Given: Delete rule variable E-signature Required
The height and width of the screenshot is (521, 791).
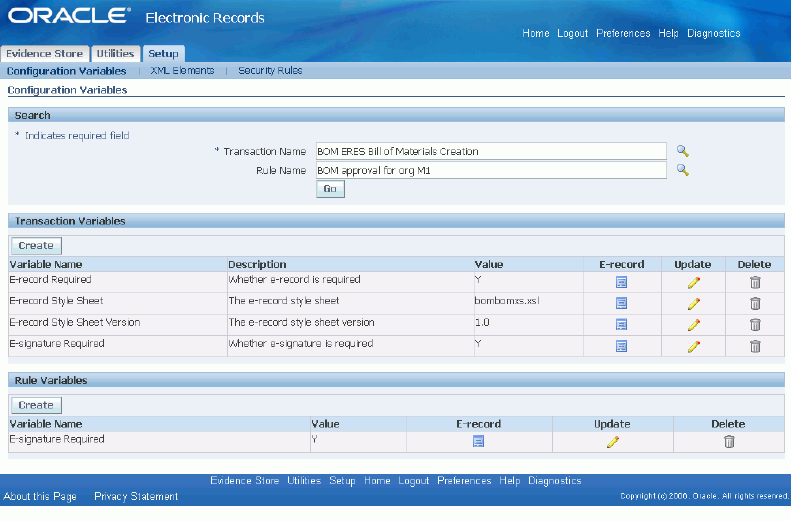Looking at the screenshot, I should (x=729, y=442).
